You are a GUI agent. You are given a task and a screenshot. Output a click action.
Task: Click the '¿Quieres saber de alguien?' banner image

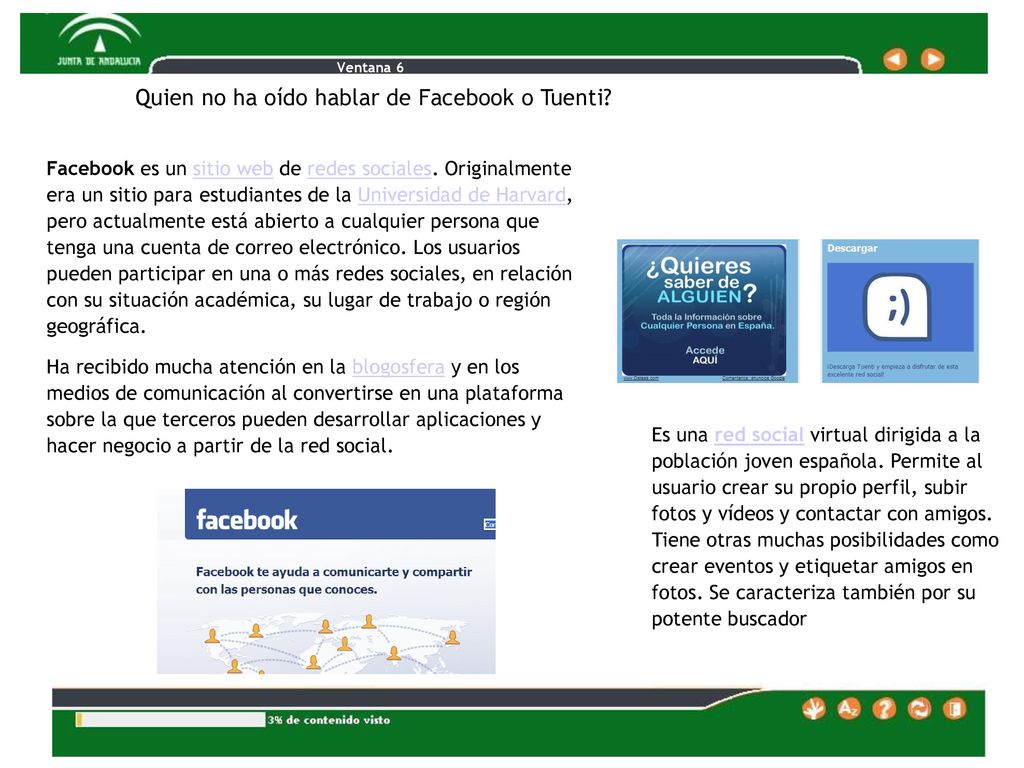tap(707, 311)
